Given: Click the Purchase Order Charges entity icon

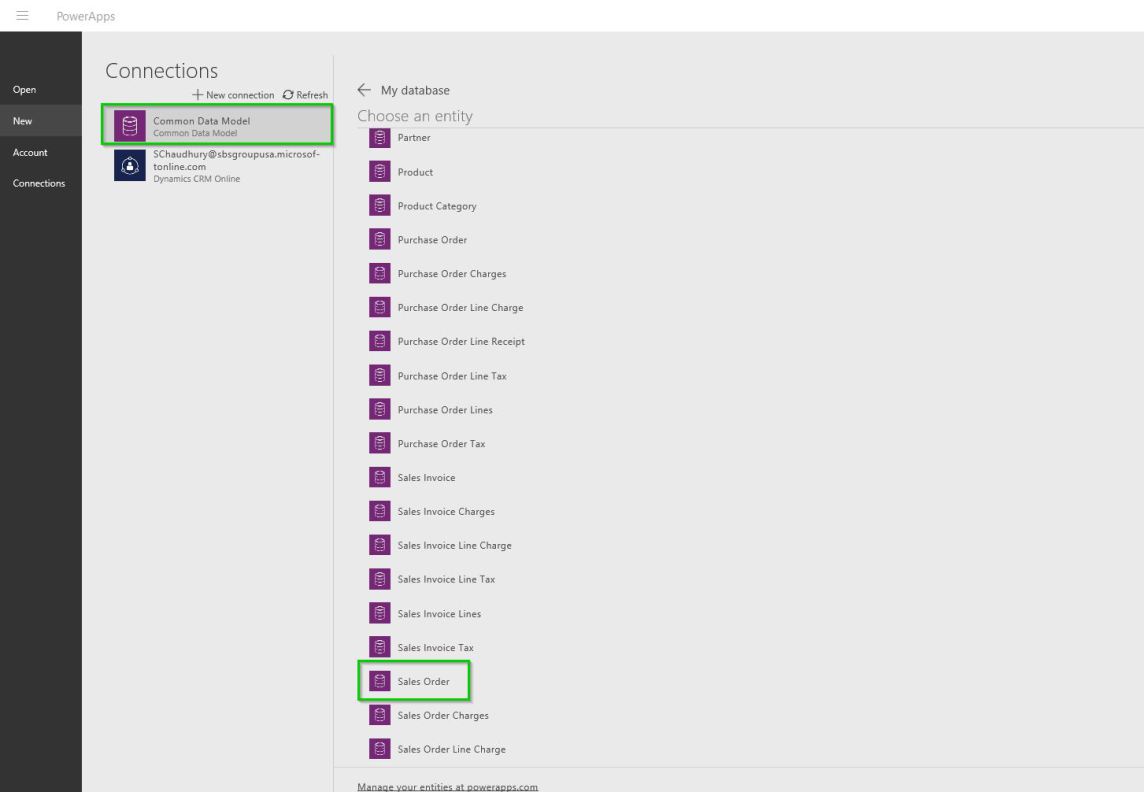Looking at the screenshot, I should (x=379, y=273).
